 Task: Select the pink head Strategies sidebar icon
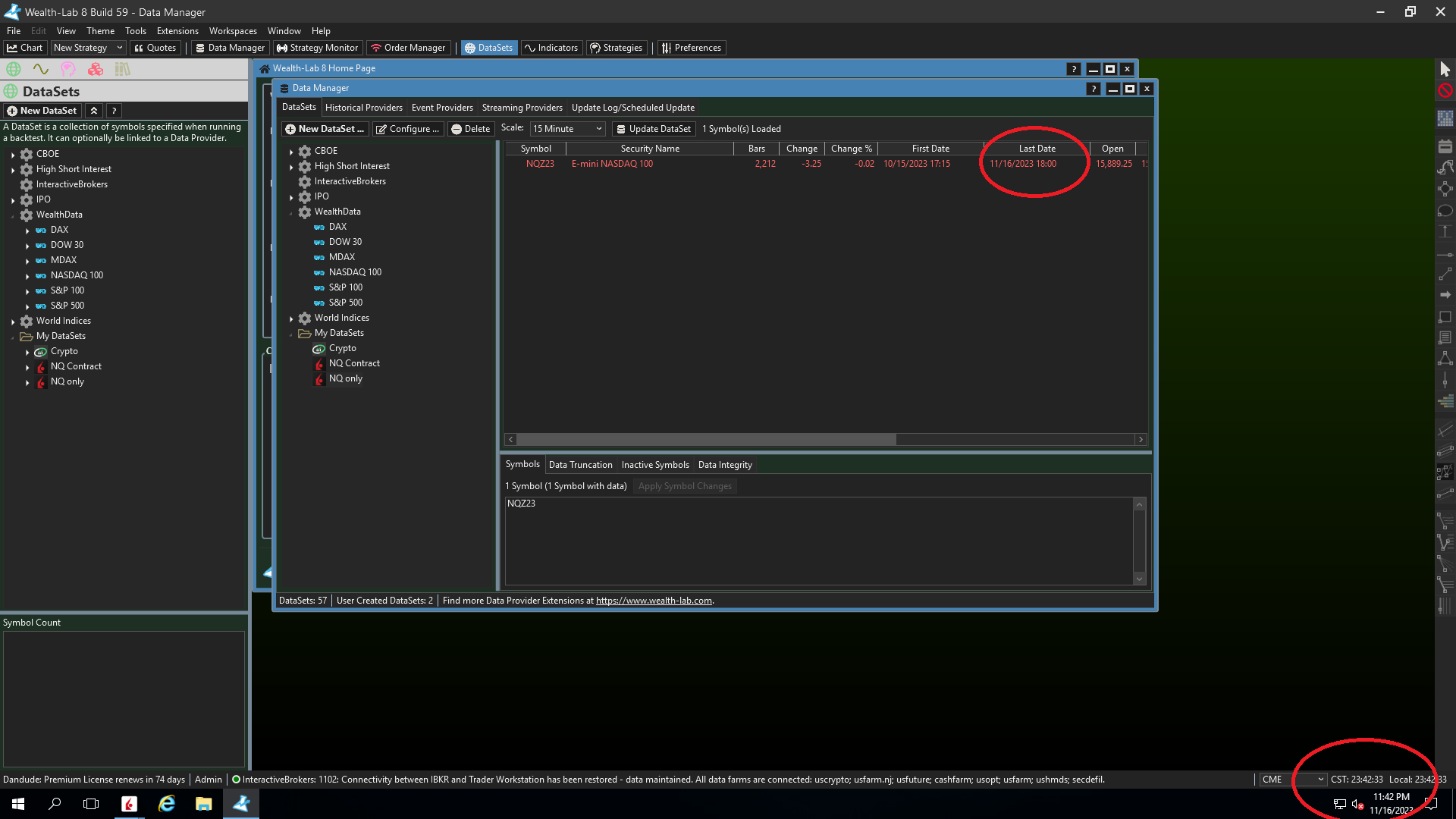click(68, 69)
